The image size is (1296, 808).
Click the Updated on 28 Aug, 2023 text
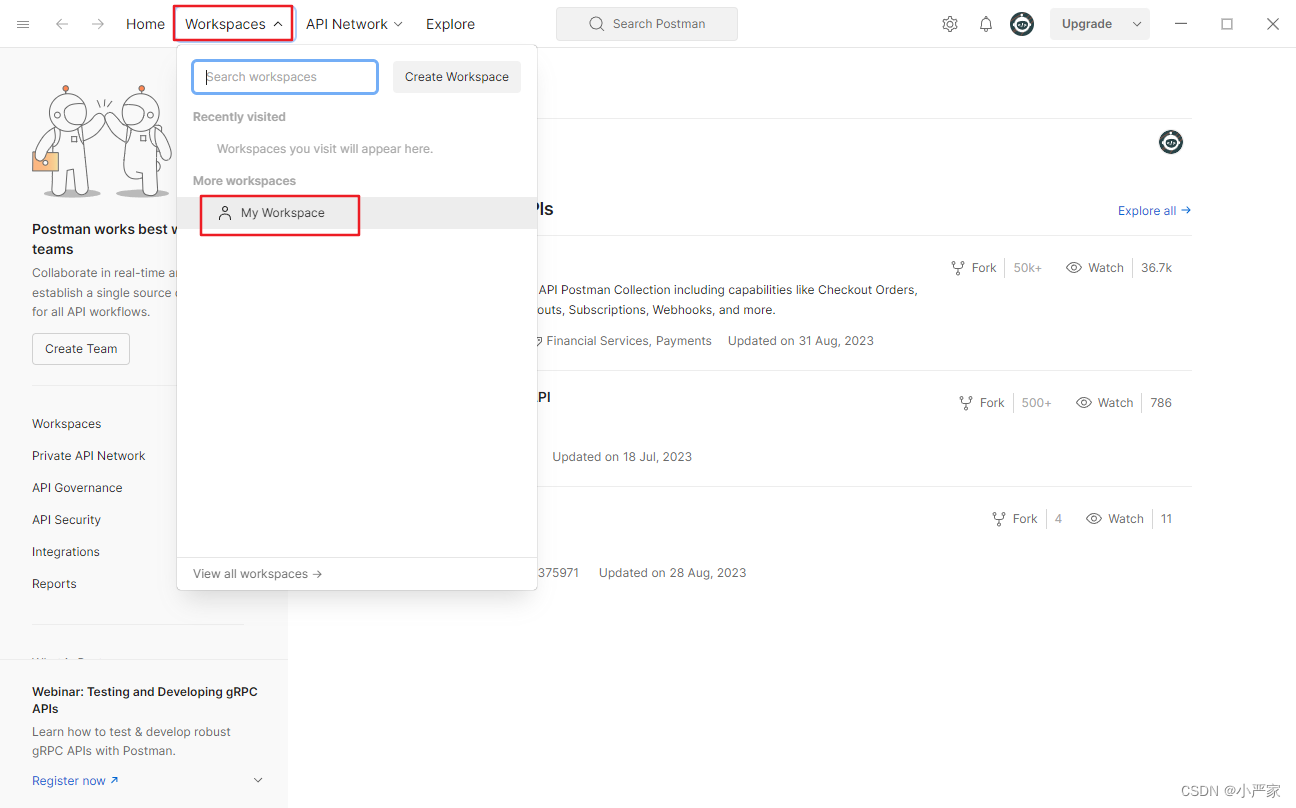672,573
